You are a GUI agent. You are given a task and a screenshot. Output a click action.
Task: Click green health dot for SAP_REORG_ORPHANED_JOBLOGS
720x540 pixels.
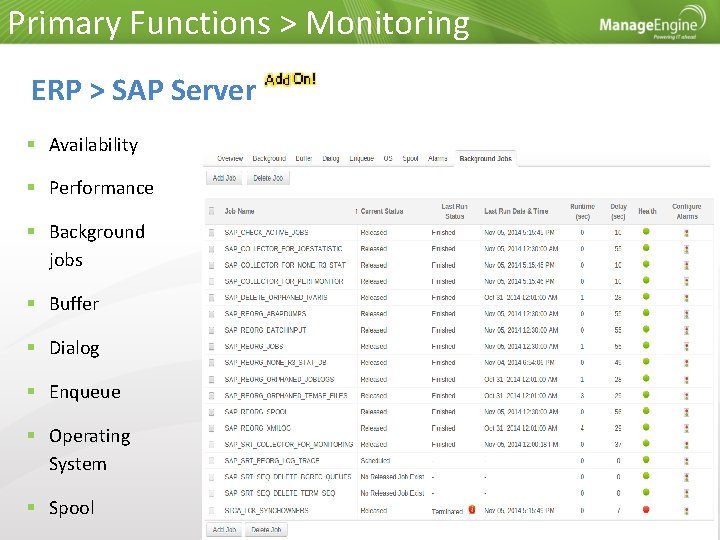646,378
